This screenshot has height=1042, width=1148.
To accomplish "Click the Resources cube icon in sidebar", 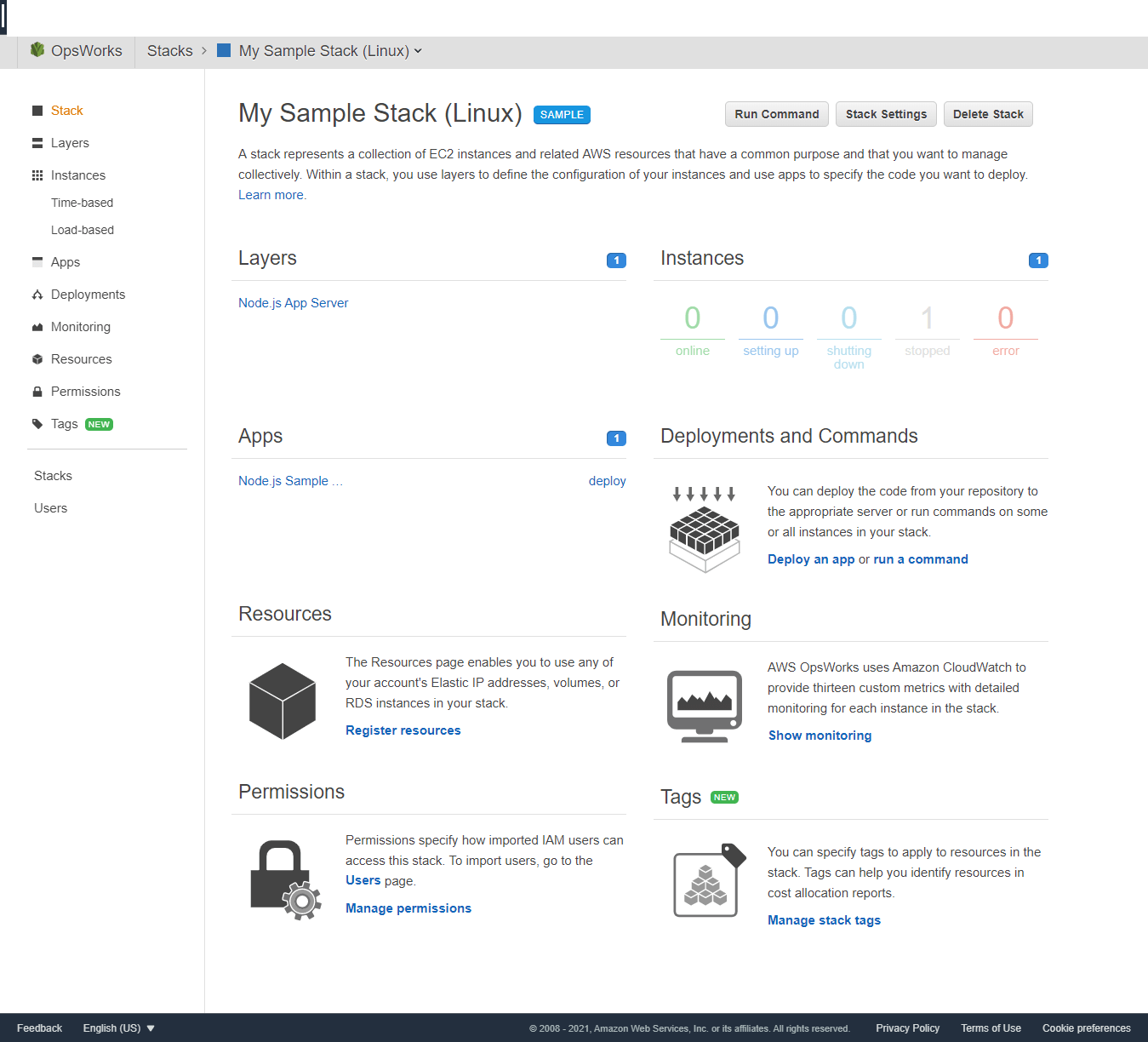I will click(37, 359).
